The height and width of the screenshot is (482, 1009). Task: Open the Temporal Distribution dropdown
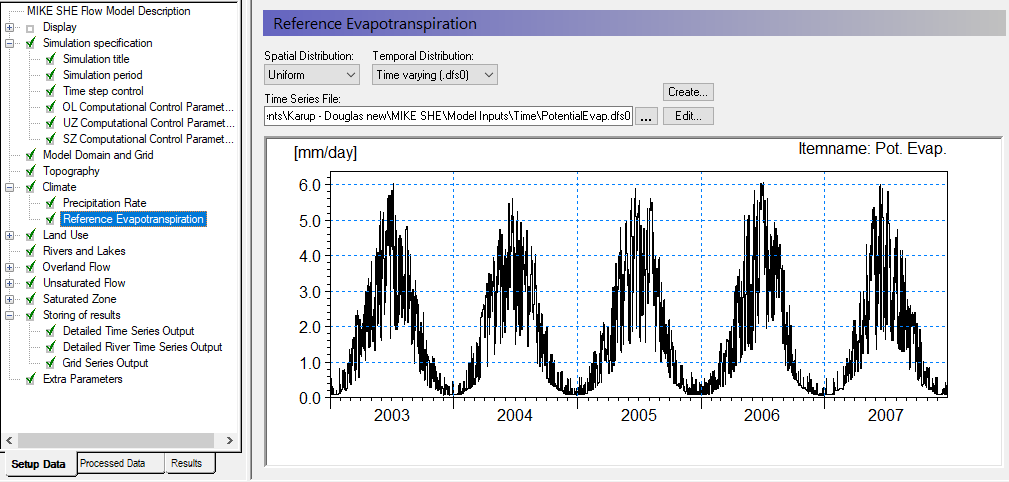click(434, 75)
